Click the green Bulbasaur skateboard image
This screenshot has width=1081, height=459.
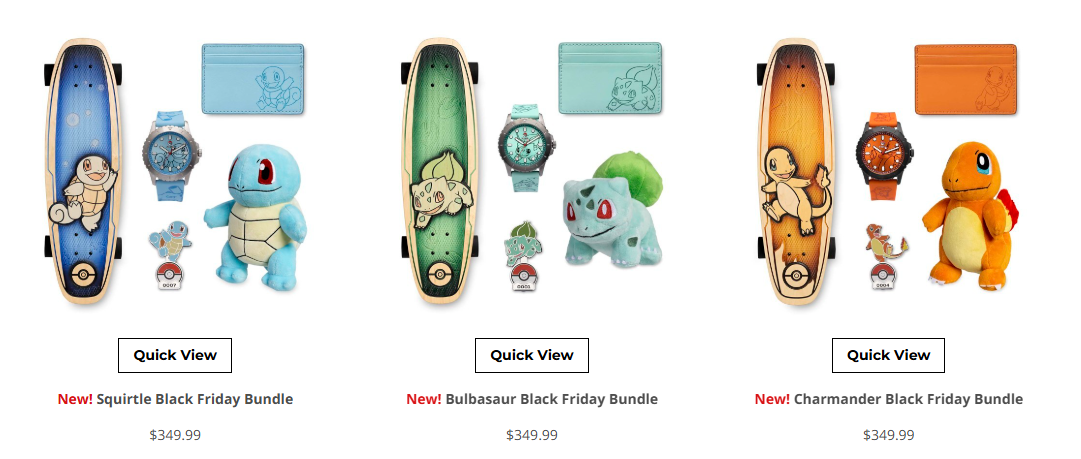point(439,171)
